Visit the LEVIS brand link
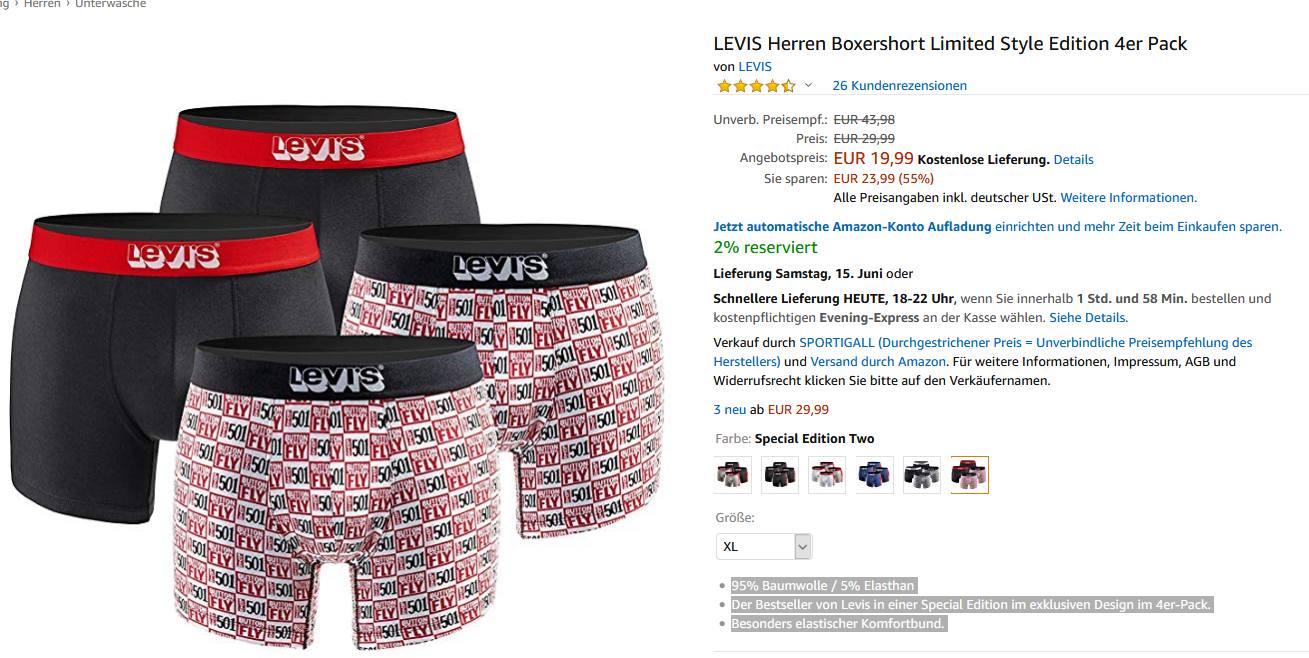 tap(755, 67)
